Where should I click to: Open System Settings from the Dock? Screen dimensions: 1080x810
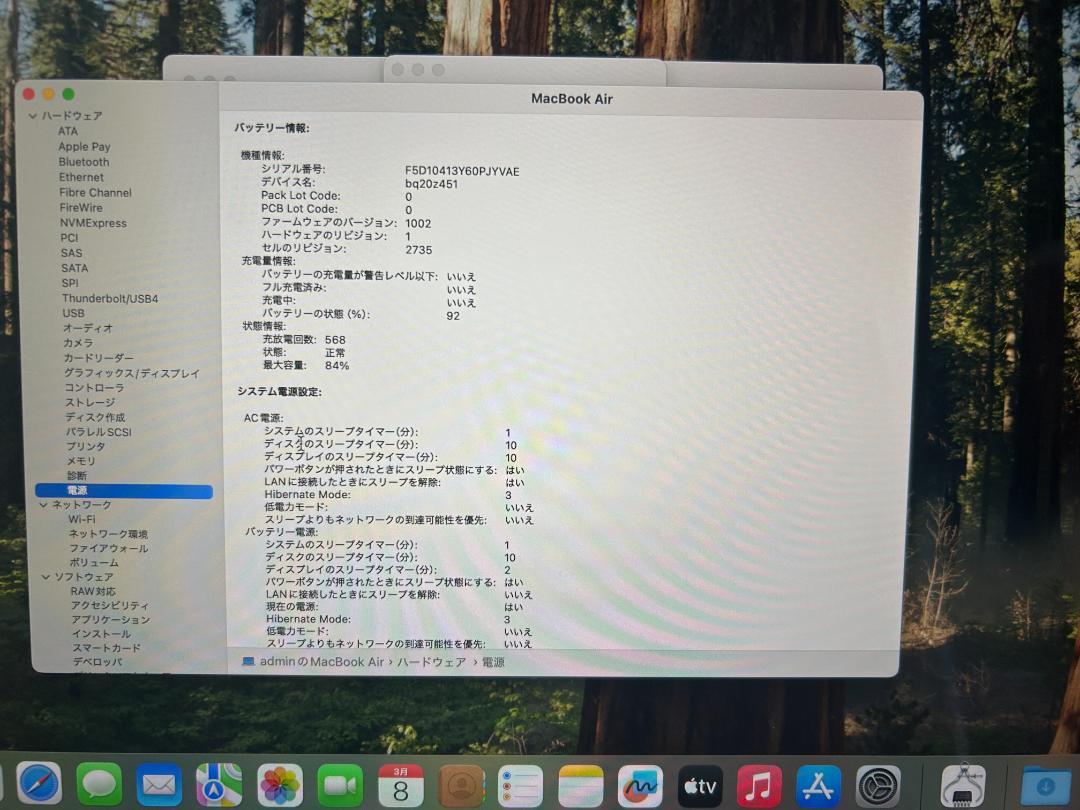point(878,786)
